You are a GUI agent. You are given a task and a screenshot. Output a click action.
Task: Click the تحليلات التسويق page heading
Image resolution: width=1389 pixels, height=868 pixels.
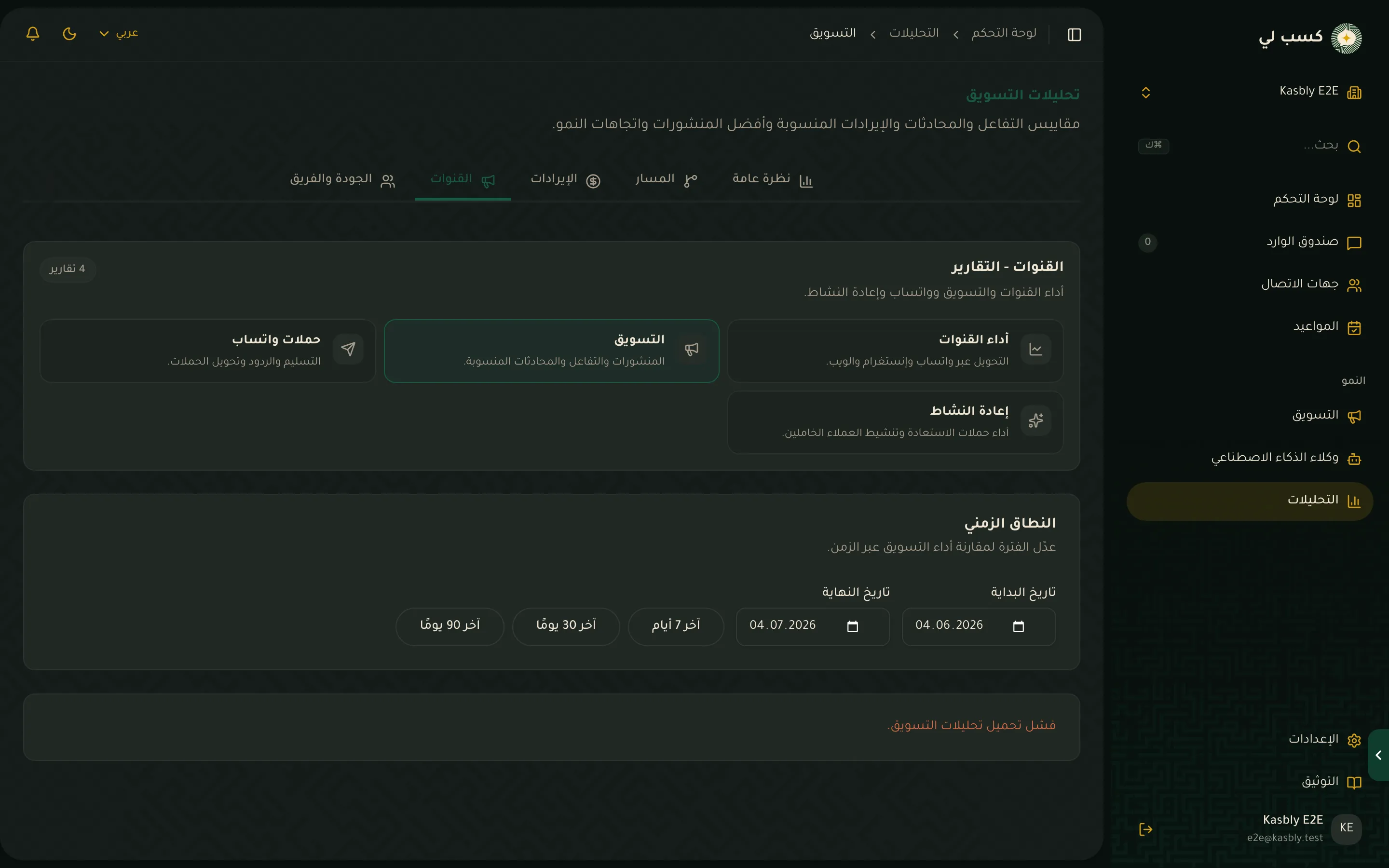[x=1023, y=95]
